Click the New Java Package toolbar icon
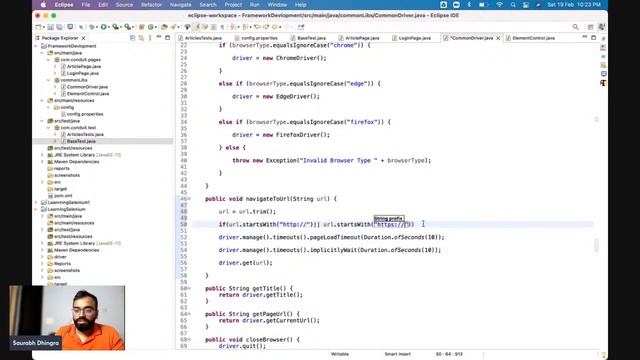The width and height of the screenshot is (640, 360). pos(142,27)
